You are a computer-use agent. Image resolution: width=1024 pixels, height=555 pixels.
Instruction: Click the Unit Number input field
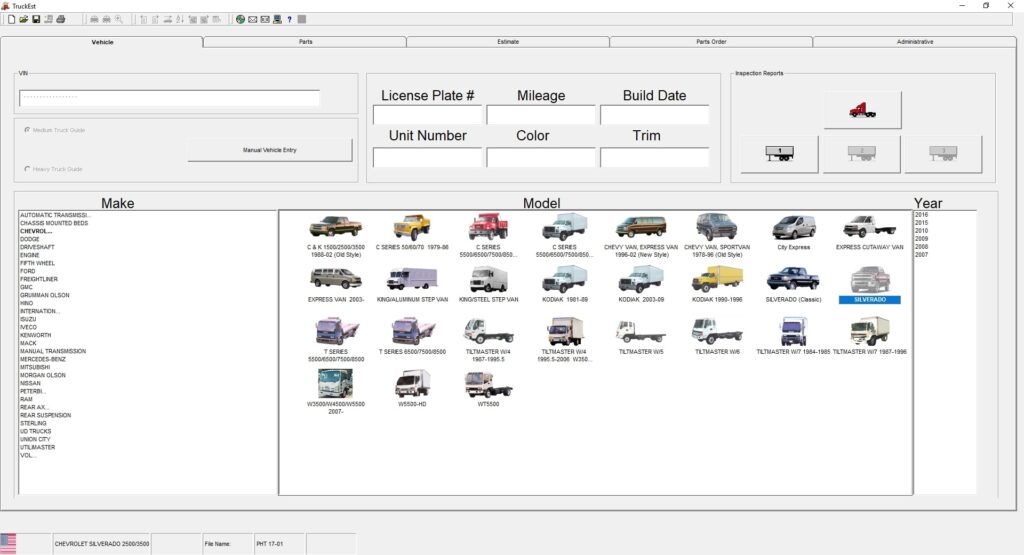(427, 157)
